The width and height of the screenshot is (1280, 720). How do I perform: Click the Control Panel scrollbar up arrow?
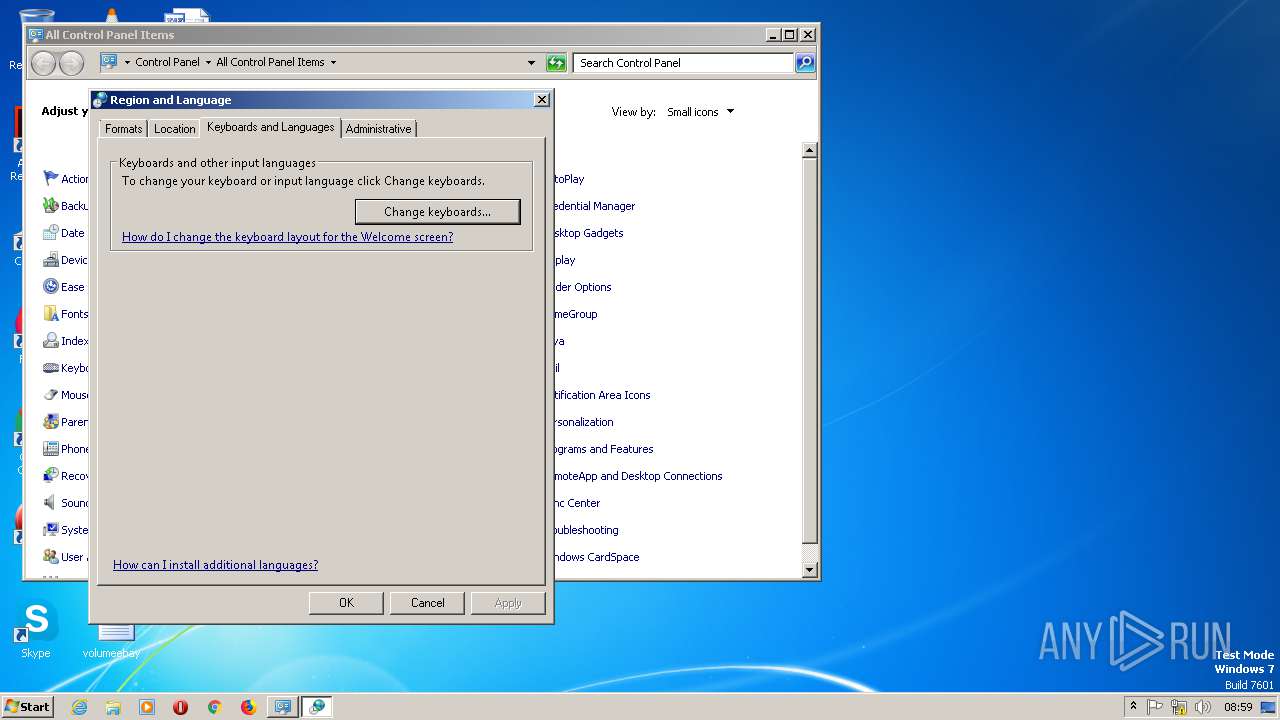(810, 151)
